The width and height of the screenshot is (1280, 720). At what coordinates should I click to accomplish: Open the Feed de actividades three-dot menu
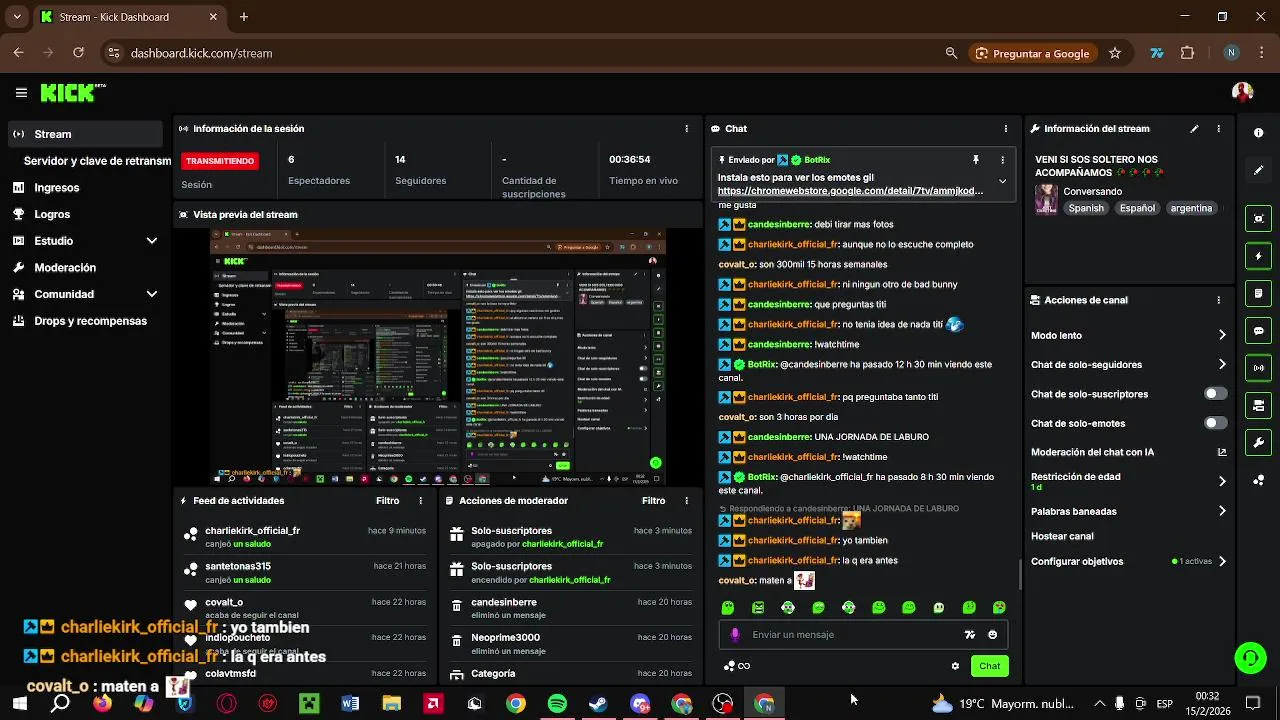coord(420,501)
